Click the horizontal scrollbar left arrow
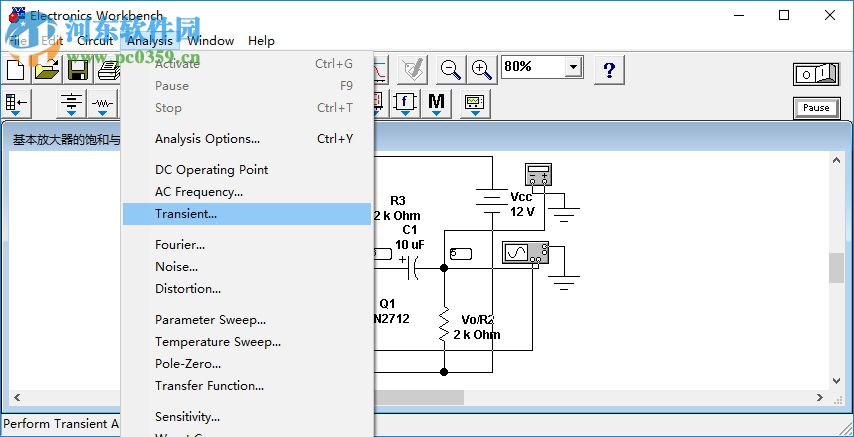 coord(16,398)
